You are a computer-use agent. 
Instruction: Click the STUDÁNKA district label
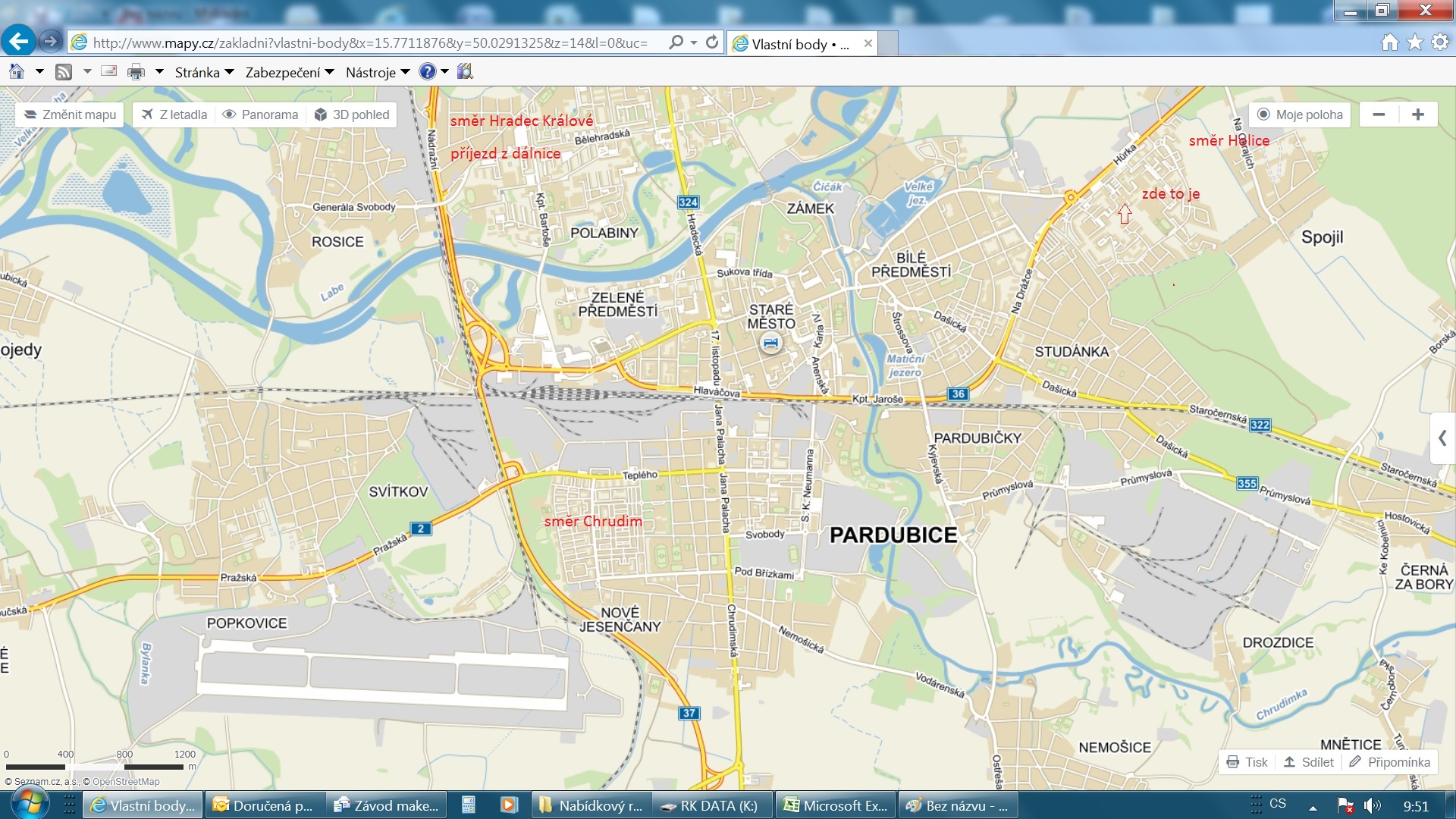[x=1072, y=352]
